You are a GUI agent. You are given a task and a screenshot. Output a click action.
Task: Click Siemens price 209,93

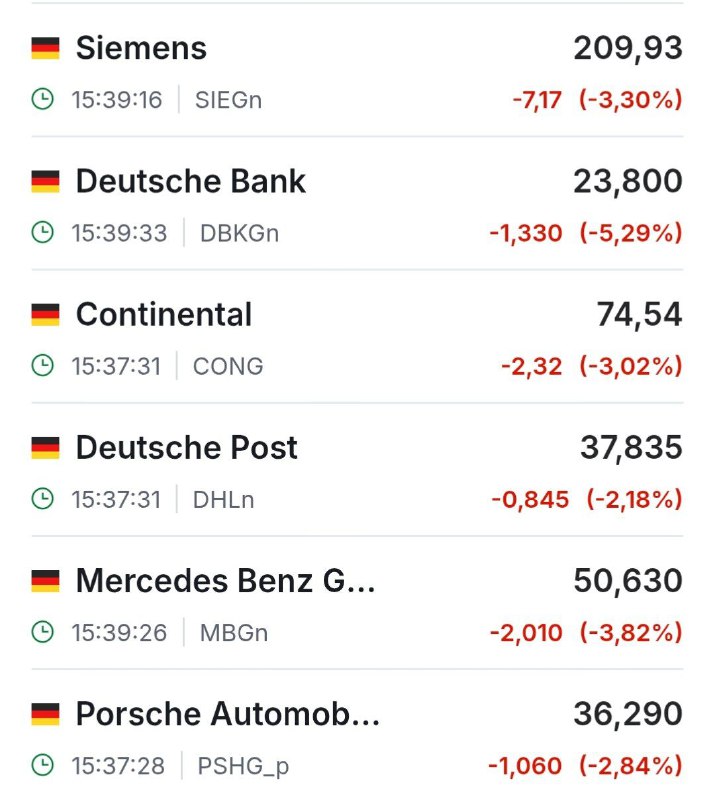click(x=628, y=48)
